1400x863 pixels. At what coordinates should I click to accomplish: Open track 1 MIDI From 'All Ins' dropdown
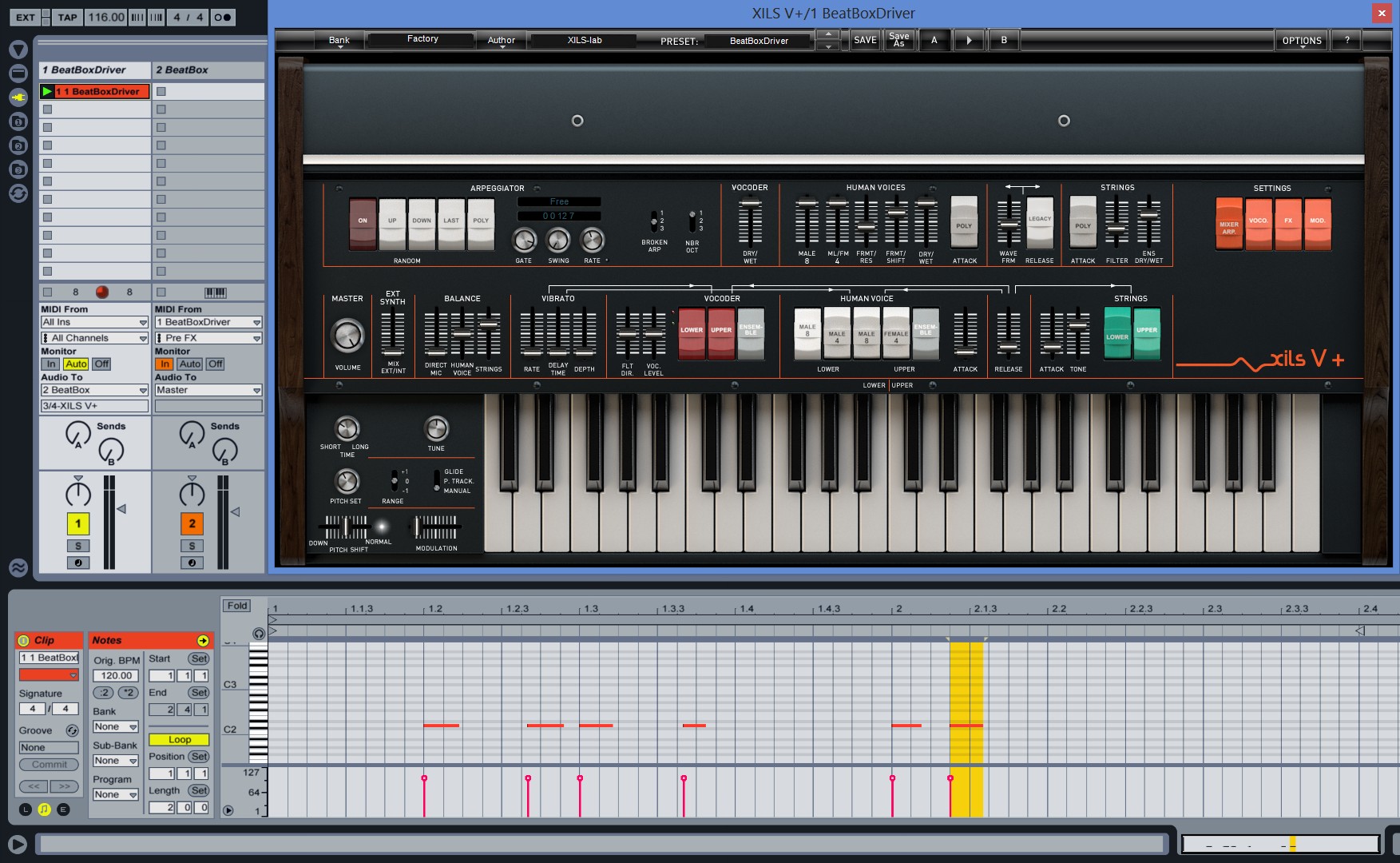click(95, 322)
